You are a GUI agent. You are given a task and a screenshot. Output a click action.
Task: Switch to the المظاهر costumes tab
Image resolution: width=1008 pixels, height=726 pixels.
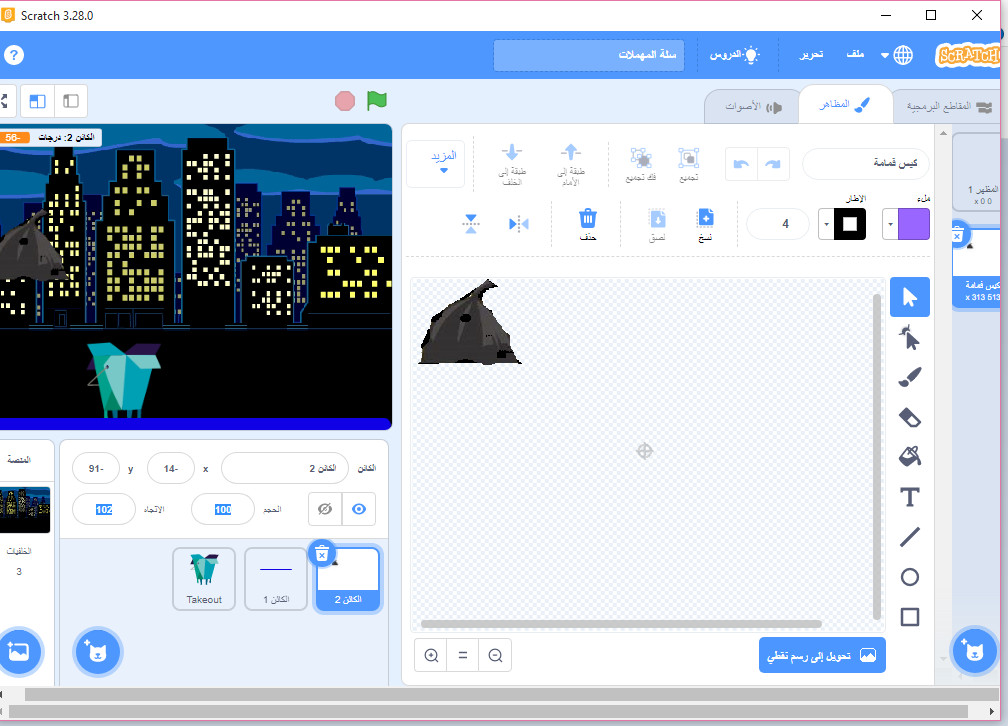tap(845, 105)
